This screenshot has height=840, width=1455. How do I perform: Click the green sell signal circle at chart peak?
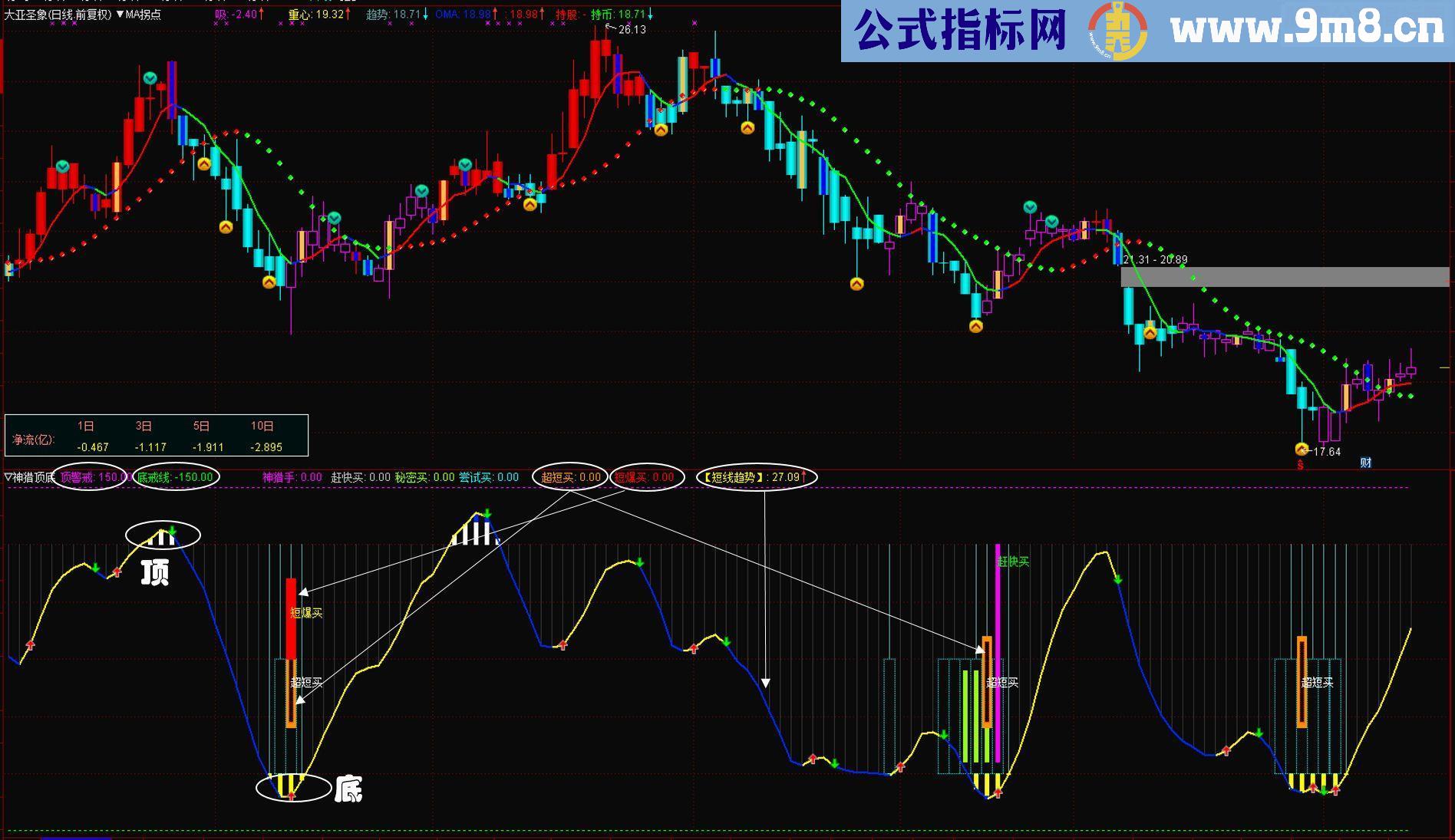click(x=150, y=77)
